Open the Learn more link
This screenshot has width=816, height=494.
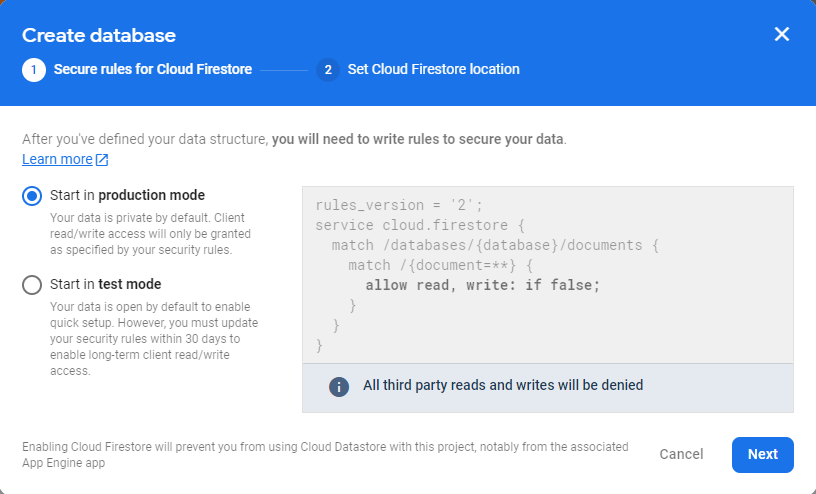[57, 159]
